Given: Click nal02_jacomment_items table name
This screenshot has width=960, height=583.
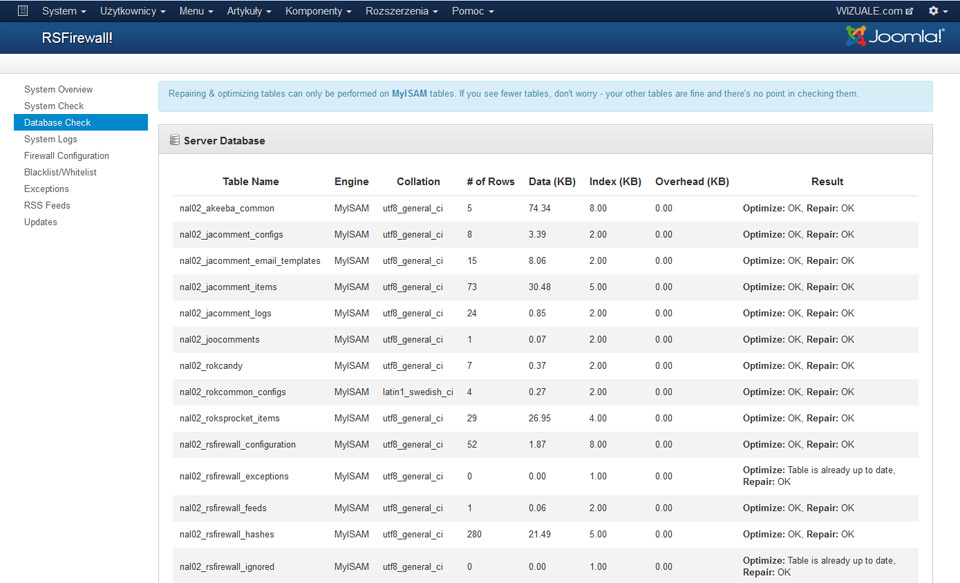Looking at the screenshot, I should point(228,287).
